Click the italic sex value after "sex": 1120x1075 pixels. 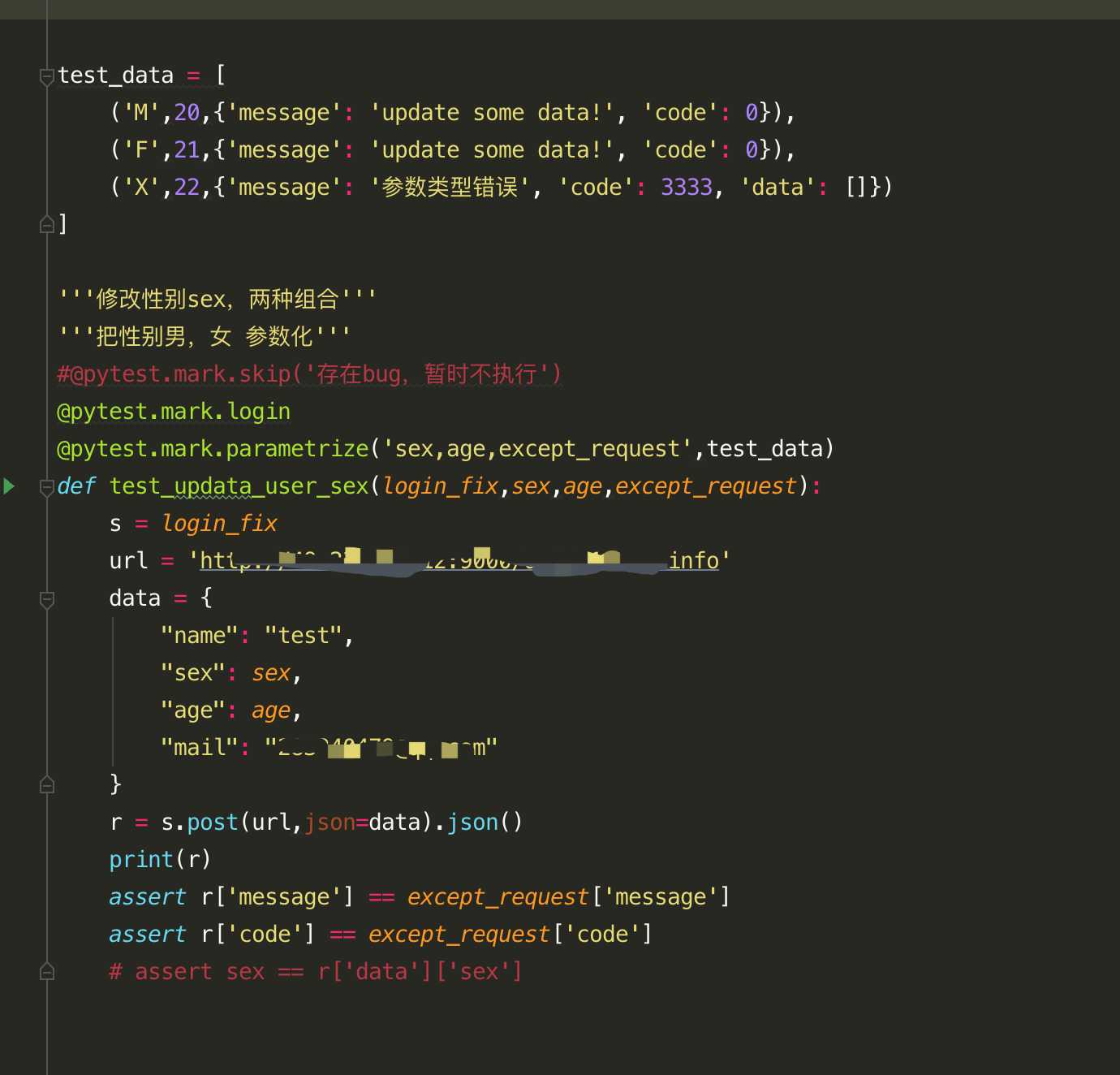271,673
